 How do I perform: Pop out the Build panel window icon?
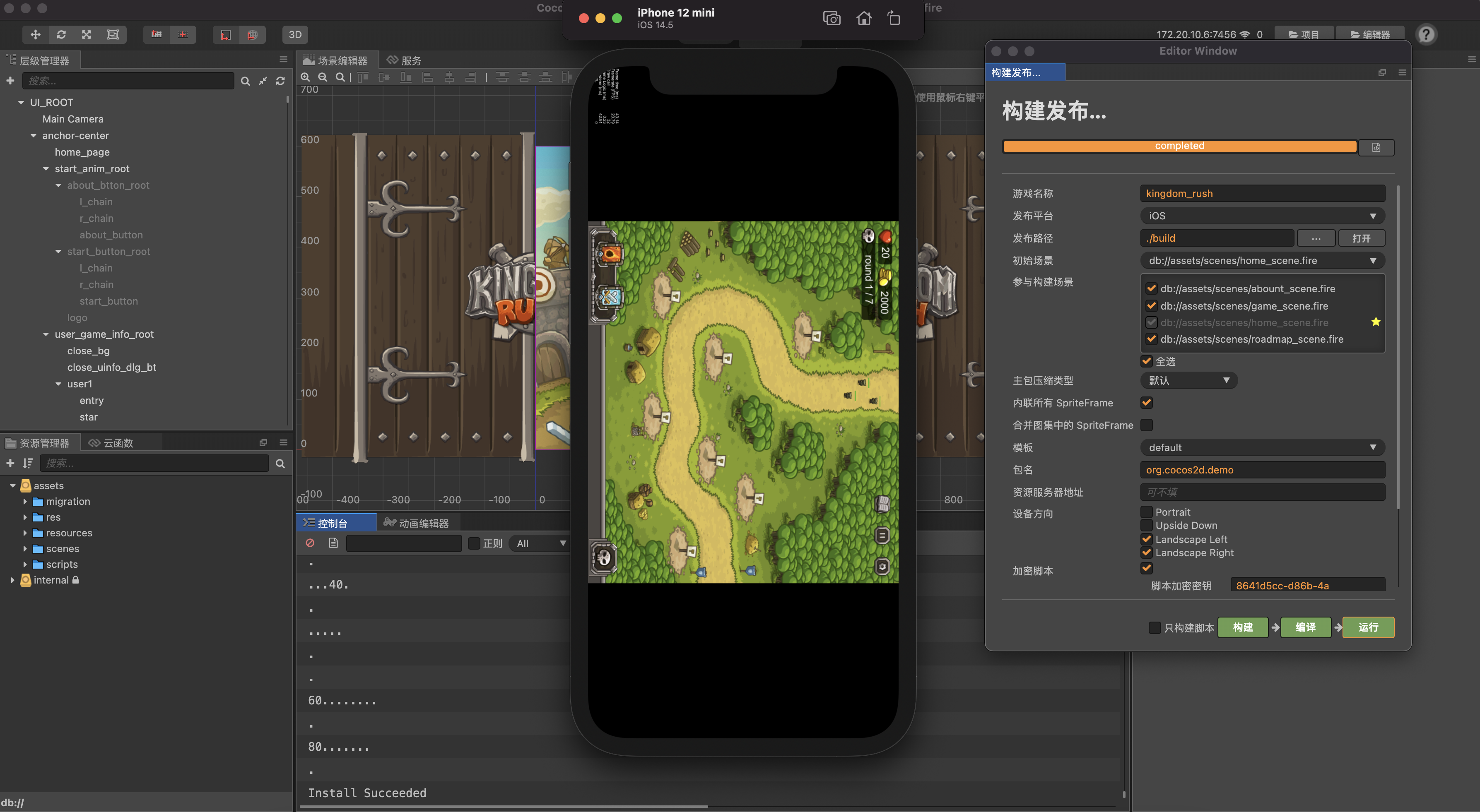pyautogui.click(x=1382, y=72)
